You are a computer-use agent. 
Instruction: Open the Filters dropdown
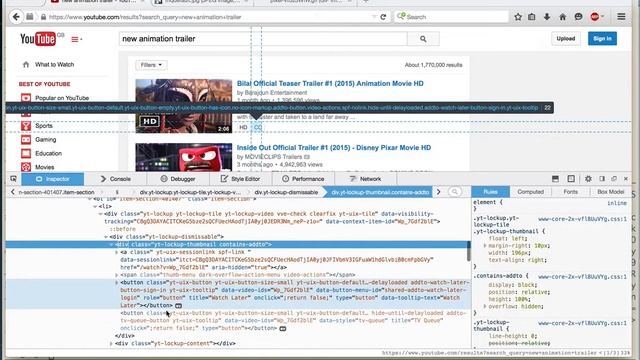pos(151,65)
